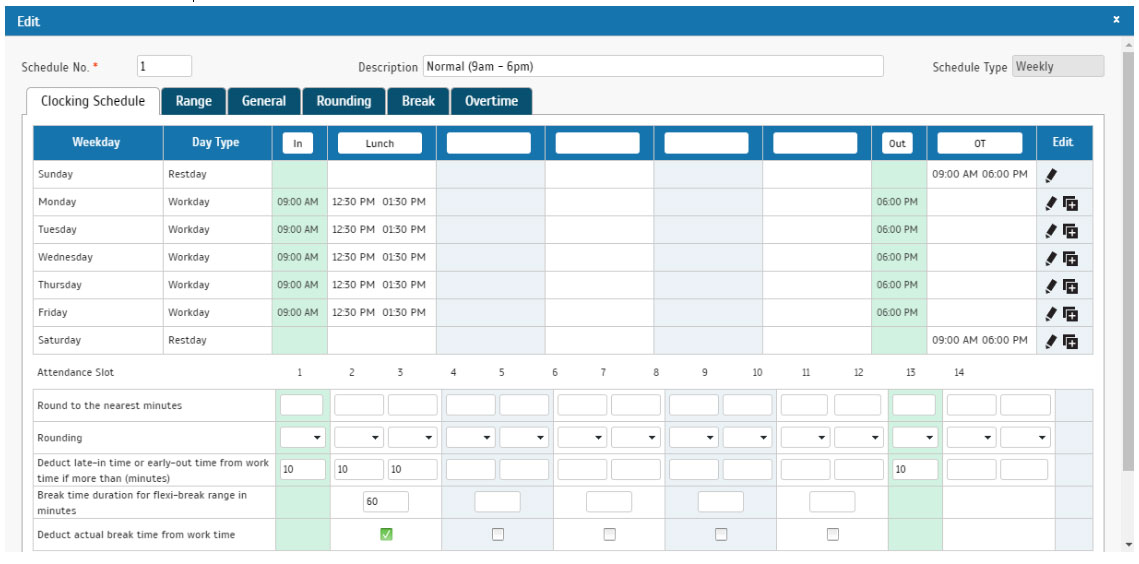This screenshot has height=564, width=1139.
Task: Open Rounding dropdown for slot 5
Action: pyautogui.click(x=524, y=438)
